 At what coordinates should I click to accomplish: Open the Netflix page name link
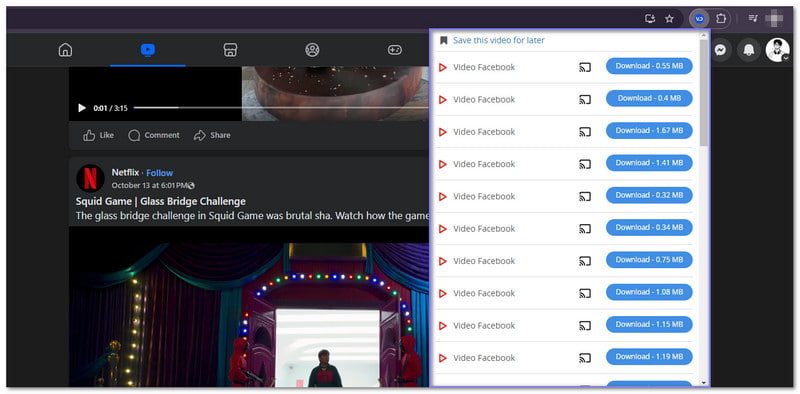point(125,173)
